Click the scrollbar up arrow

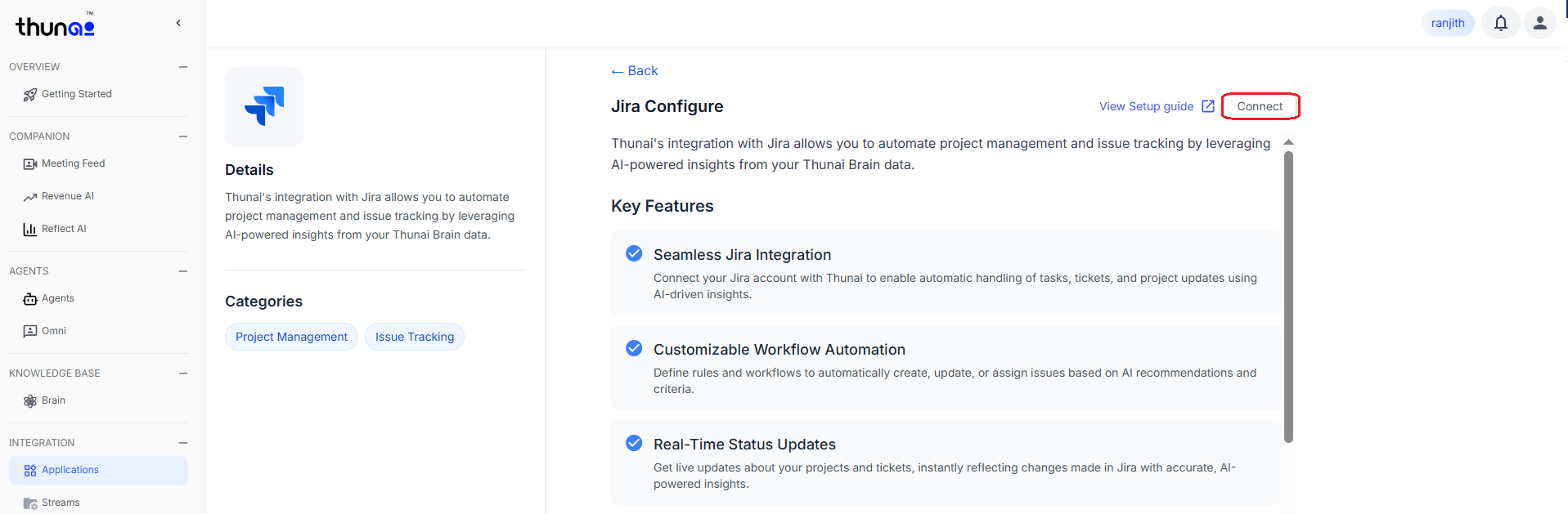[x=1288, y=142]
